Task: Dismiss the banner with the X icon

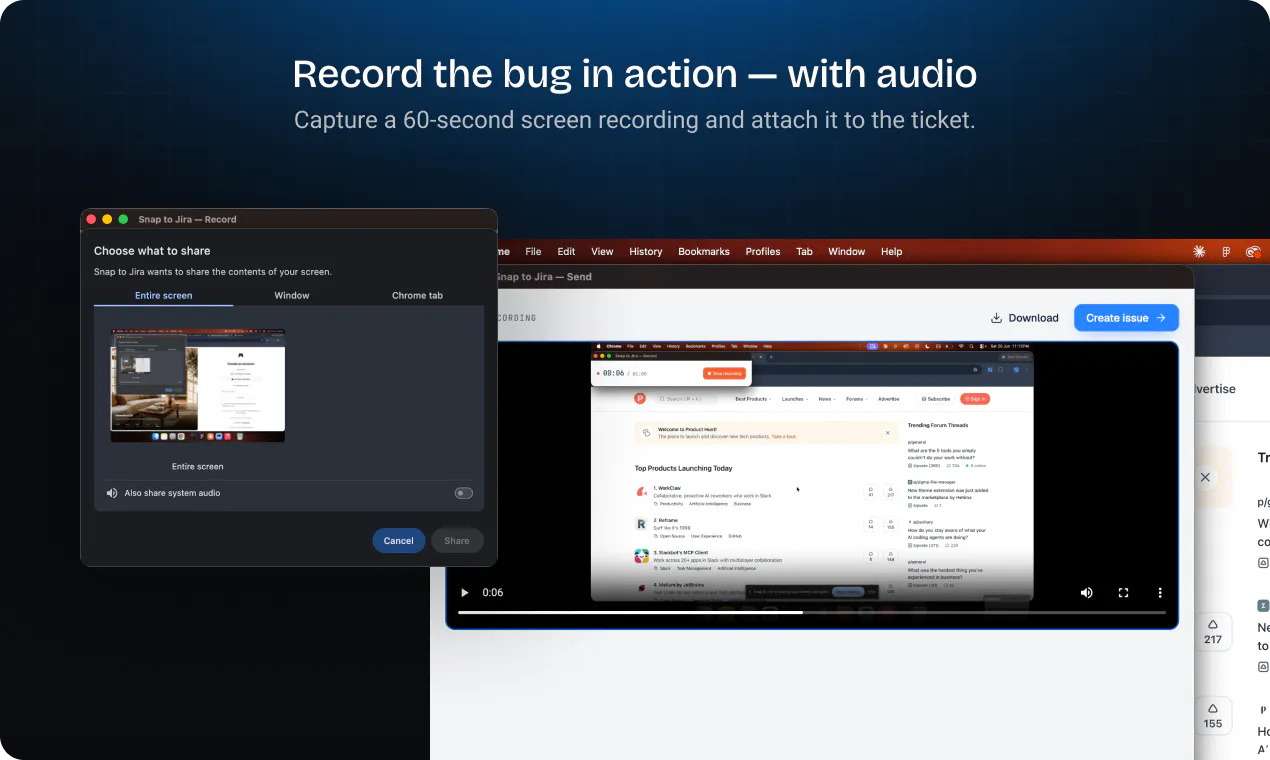Action: [x=1205, y=478]
